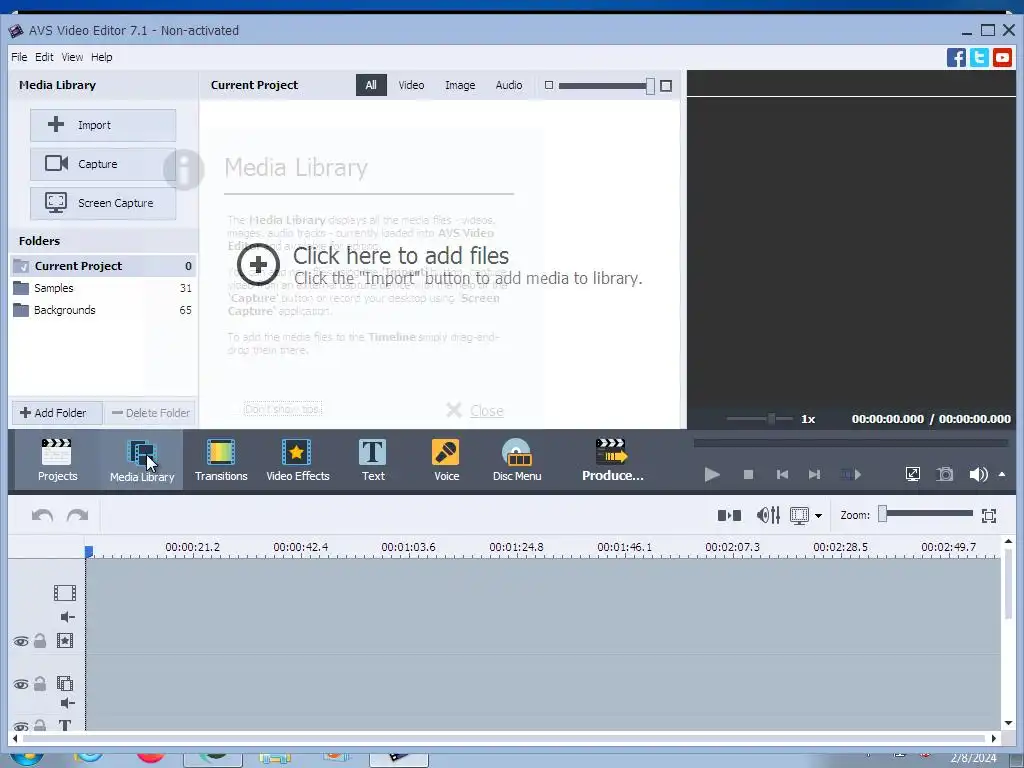
Task: Open the Video Effects panel
Action: pos(298,460)
